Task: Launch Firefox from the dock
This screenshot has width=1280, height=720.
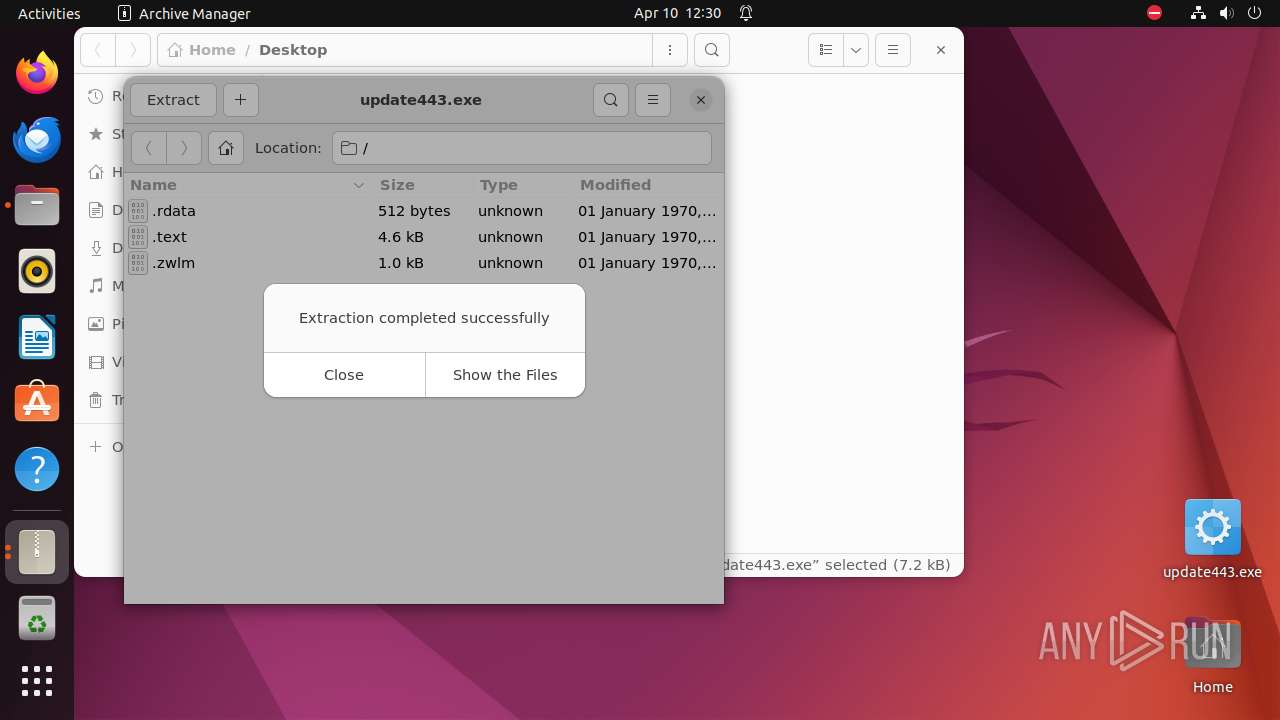Action: point(37,73)
